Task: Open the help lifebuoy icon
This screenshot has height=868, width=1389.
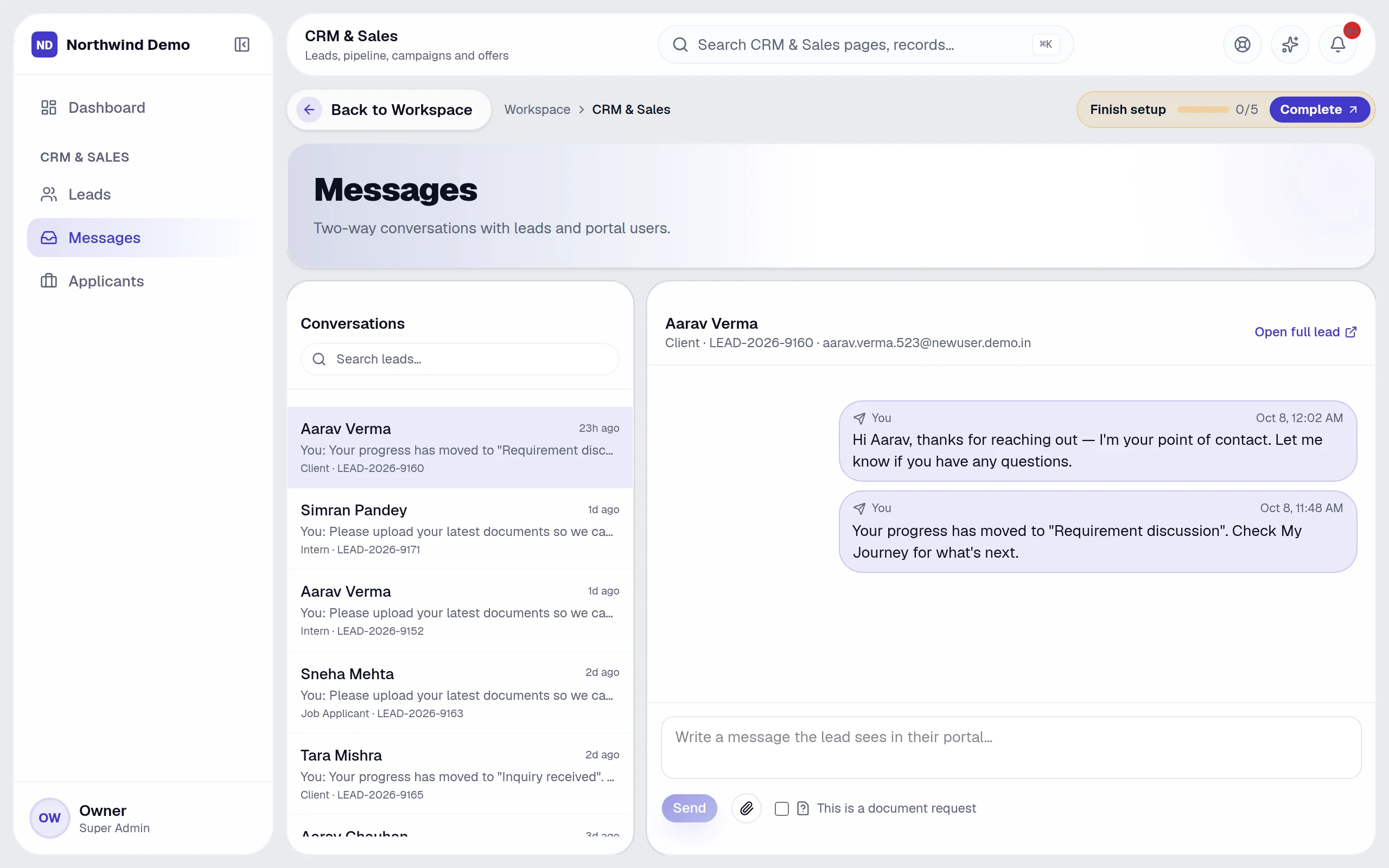Action: point(1242,44)
